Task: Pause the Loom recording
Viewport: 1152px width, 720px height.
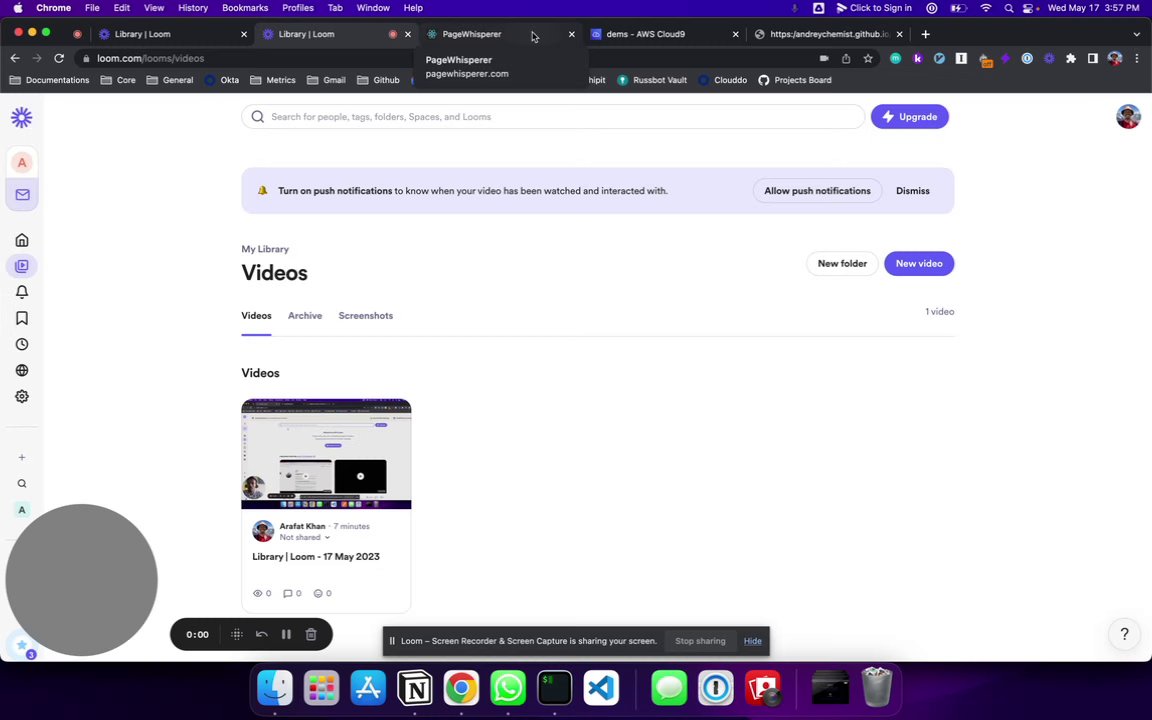Action: pyautogui.click(x=287, y=634)
